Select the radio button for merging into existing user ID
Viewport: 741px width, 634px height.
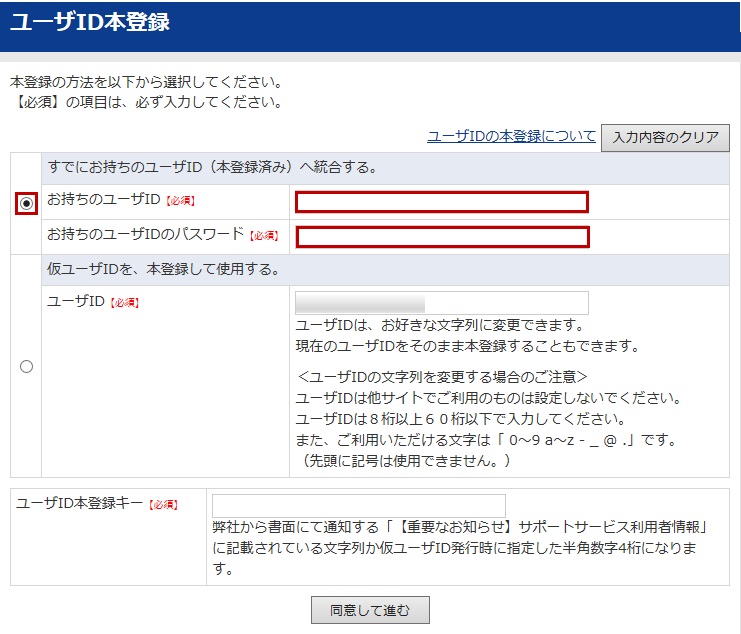point(26,203)
